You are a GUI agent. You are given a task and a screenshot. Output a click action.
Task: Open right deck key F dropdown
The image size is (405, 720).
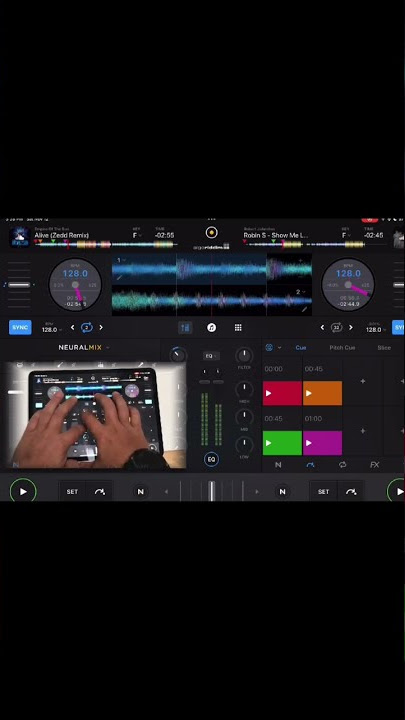coord(346,235)
